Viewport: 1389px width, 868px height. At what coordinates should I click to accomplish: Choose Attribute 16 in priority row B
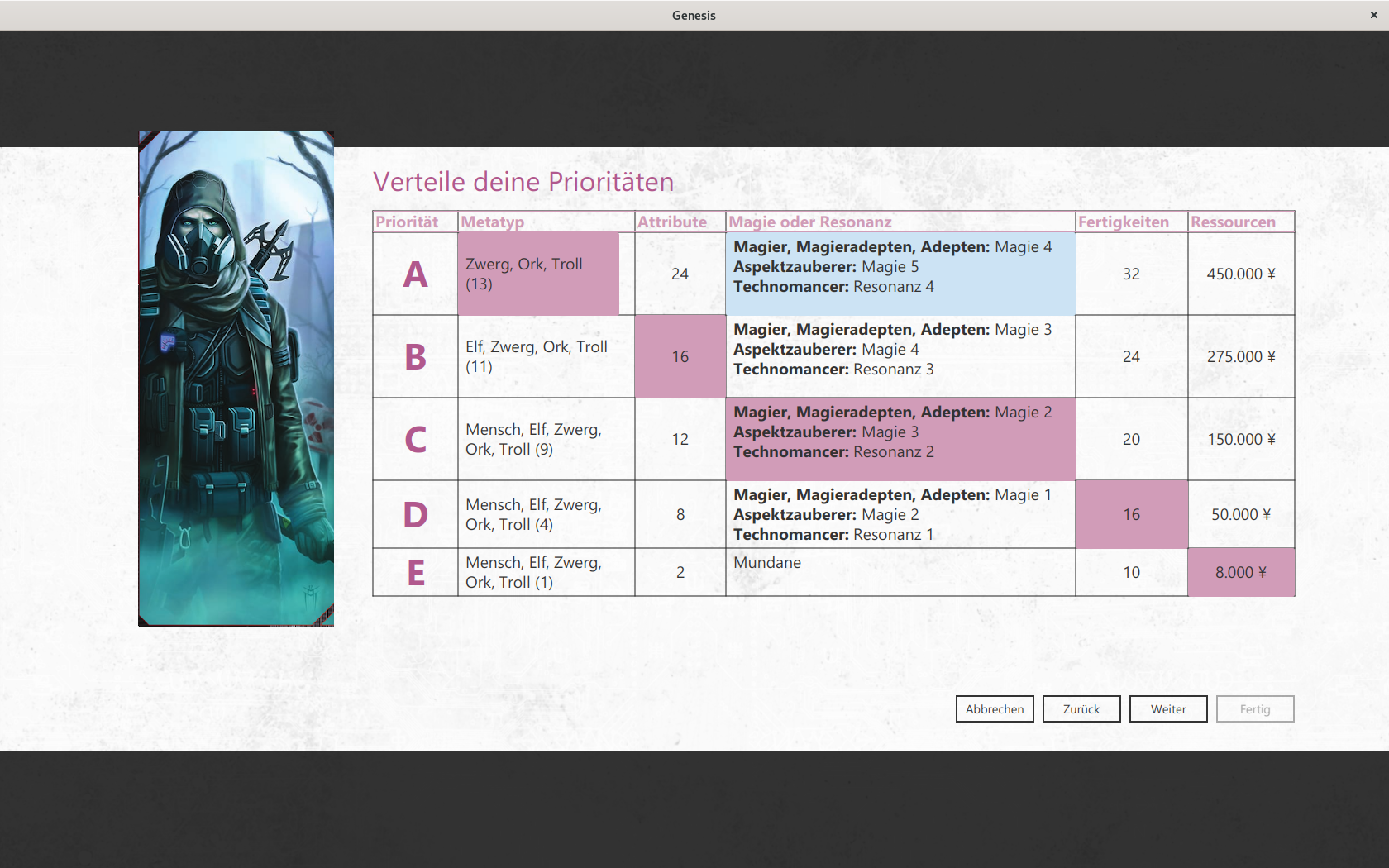tap(680, 356)
